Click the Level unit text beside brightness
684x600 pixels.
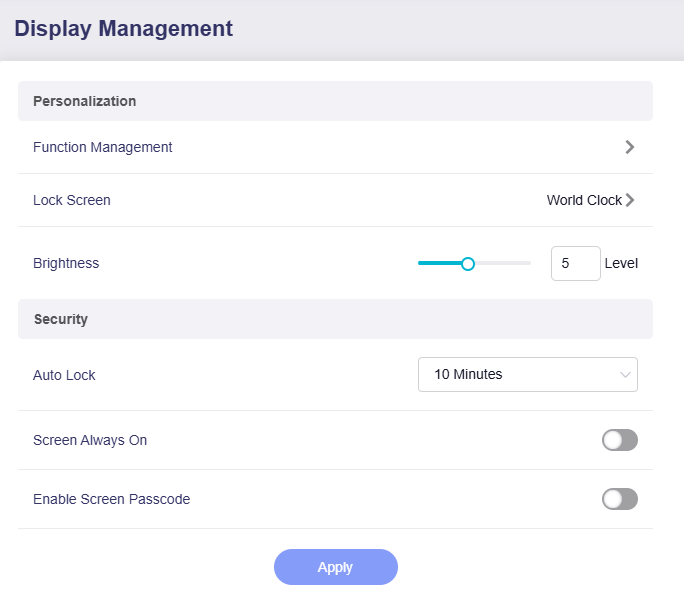621,263
